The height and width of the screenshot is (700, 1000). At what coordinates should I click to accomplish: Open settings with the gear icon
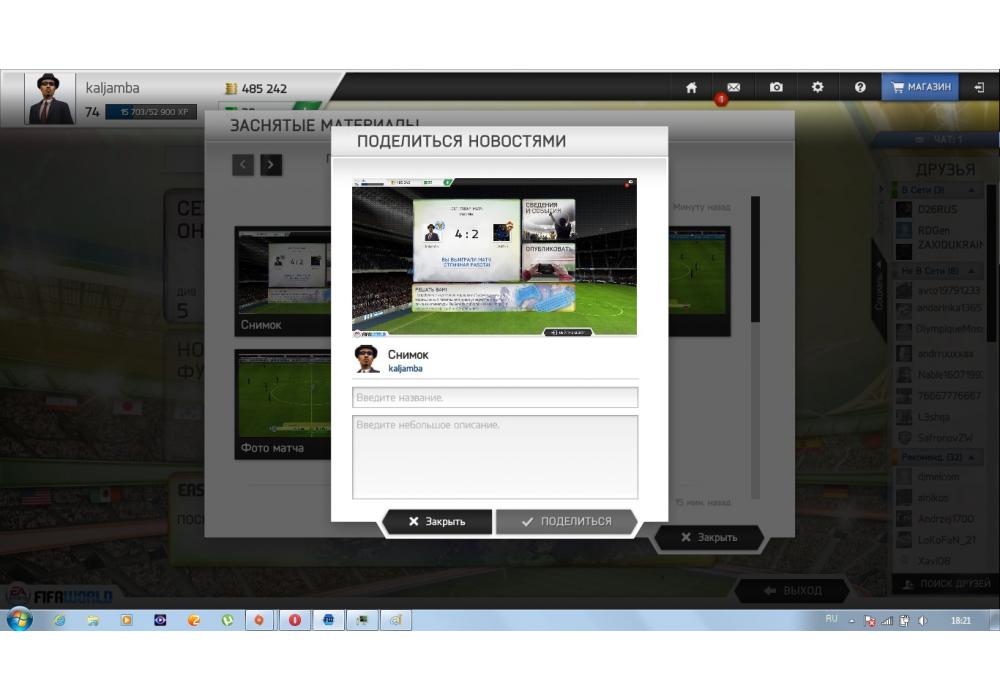point(818,87)
